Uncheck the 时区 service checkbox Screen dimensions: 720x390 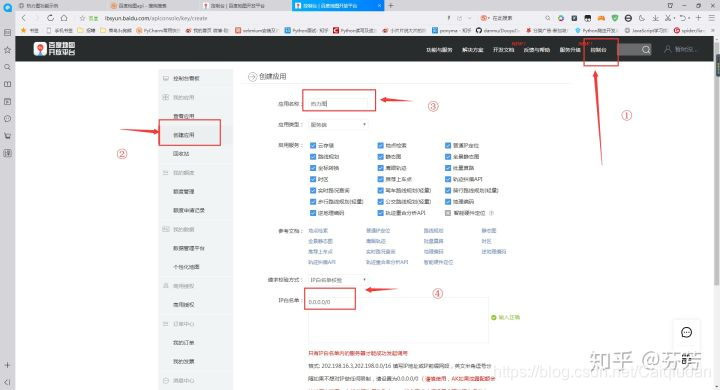point(313,179)
